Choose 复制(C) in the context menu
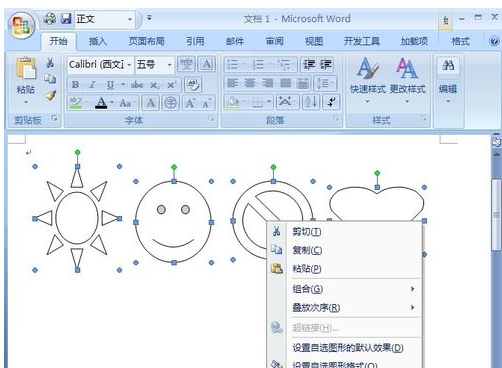Screen dimensions: 502x368 [345, 250]
